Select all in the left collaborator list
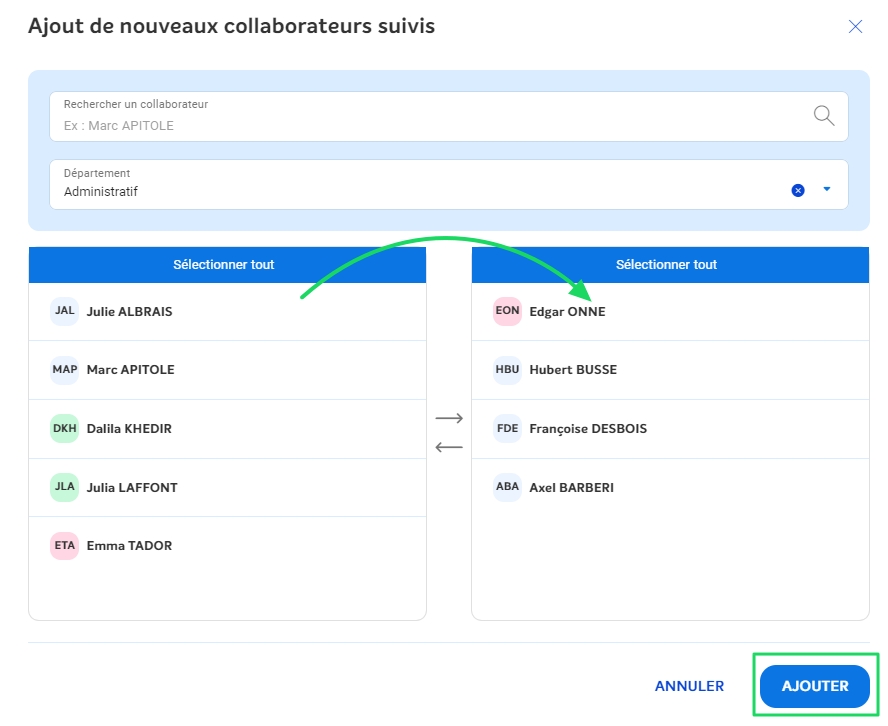The image size is (888, 726). click(x=227, y=264)
